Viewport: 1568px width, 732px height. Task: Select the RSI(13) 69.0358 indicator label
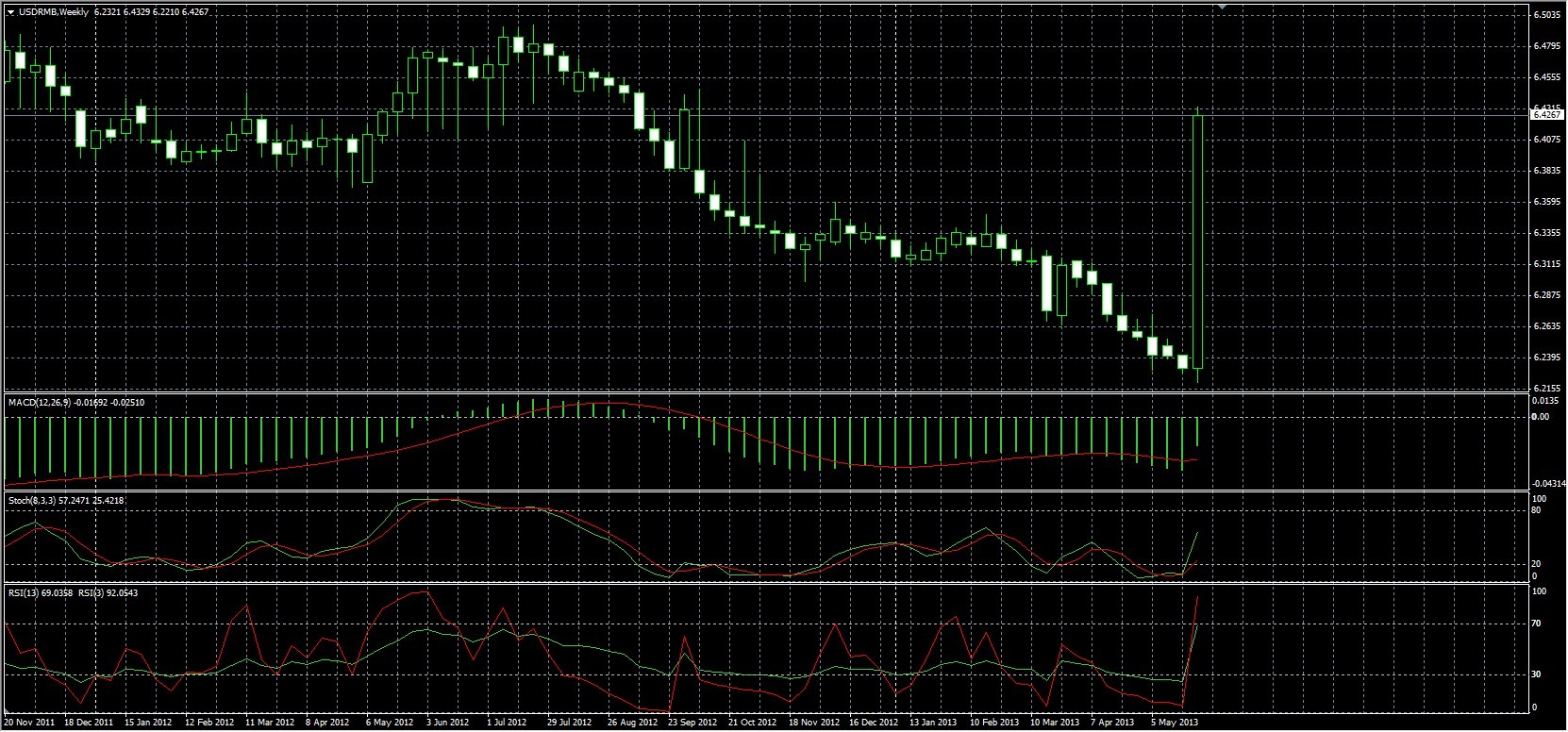pos(41,593)
